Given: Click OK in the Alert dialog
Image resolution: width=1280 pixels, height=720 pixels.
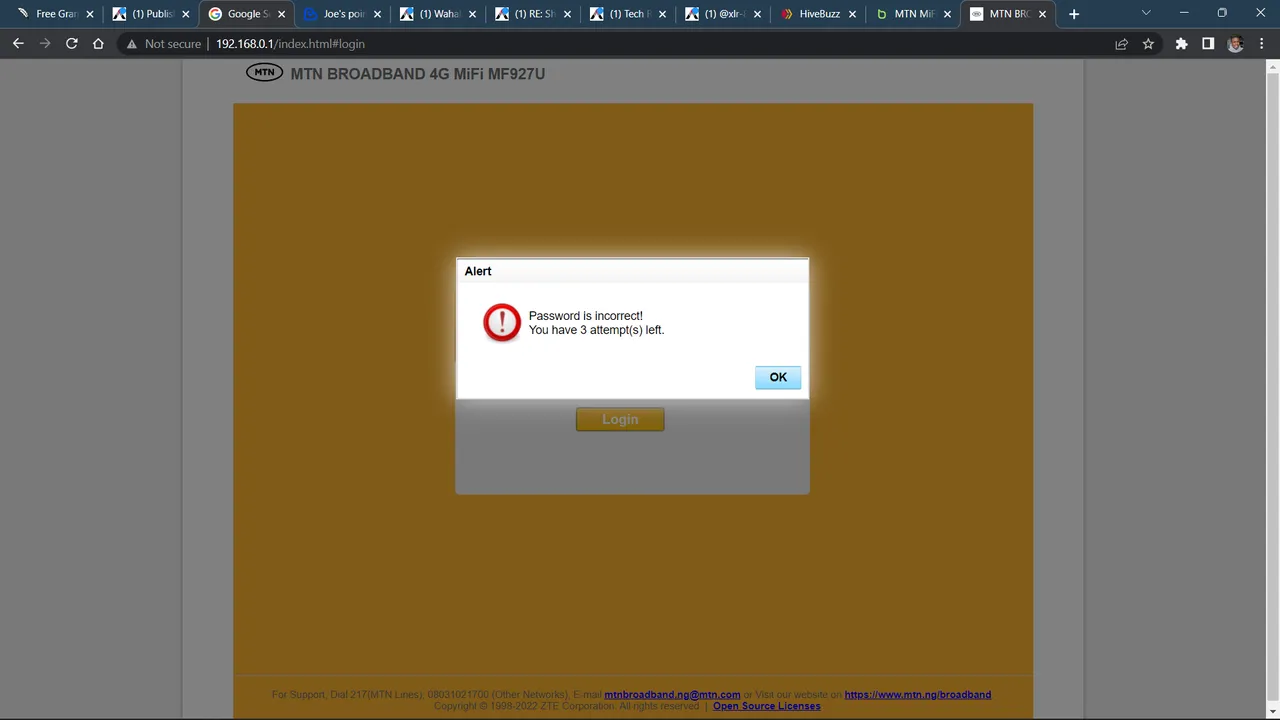Looking at the screenshot, I should 778,377.
